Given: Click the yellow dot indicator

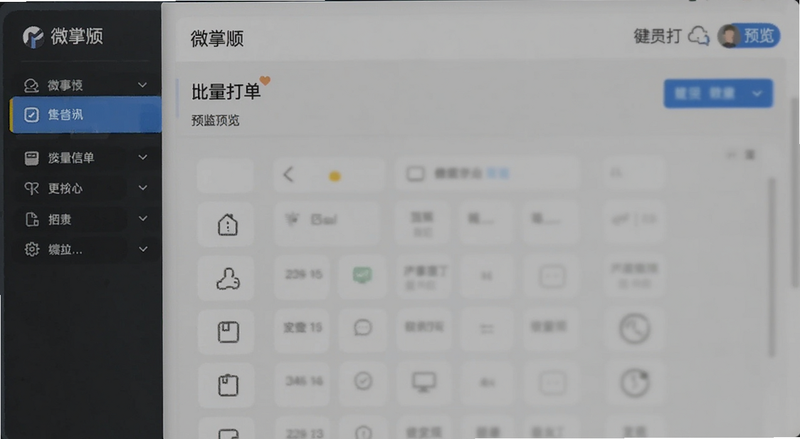Looking at the screenshot, I should pos(335,177).
